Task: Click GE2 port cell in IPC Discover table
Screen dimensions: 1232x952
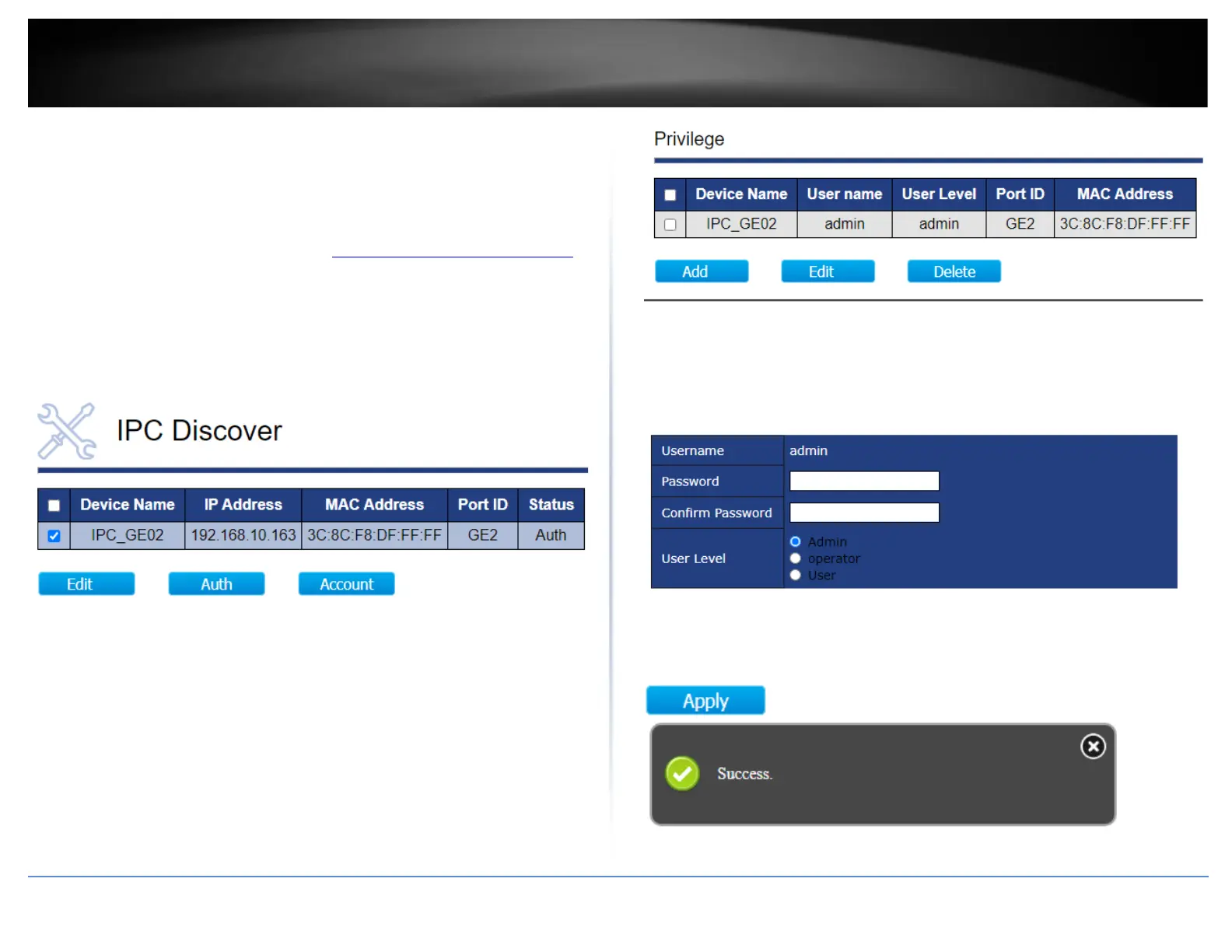Action: (x=482, y=535)
